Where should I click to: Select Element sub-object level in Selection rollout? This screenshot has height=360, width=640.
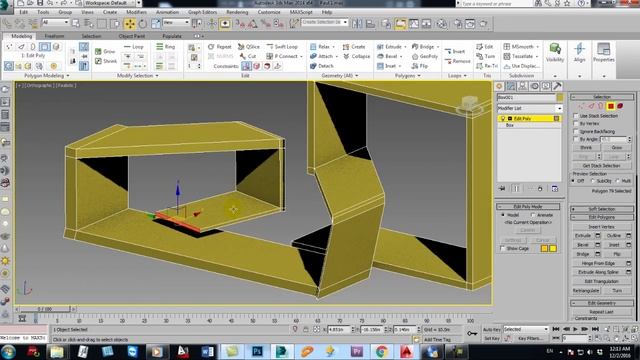(x=620, y=106)
